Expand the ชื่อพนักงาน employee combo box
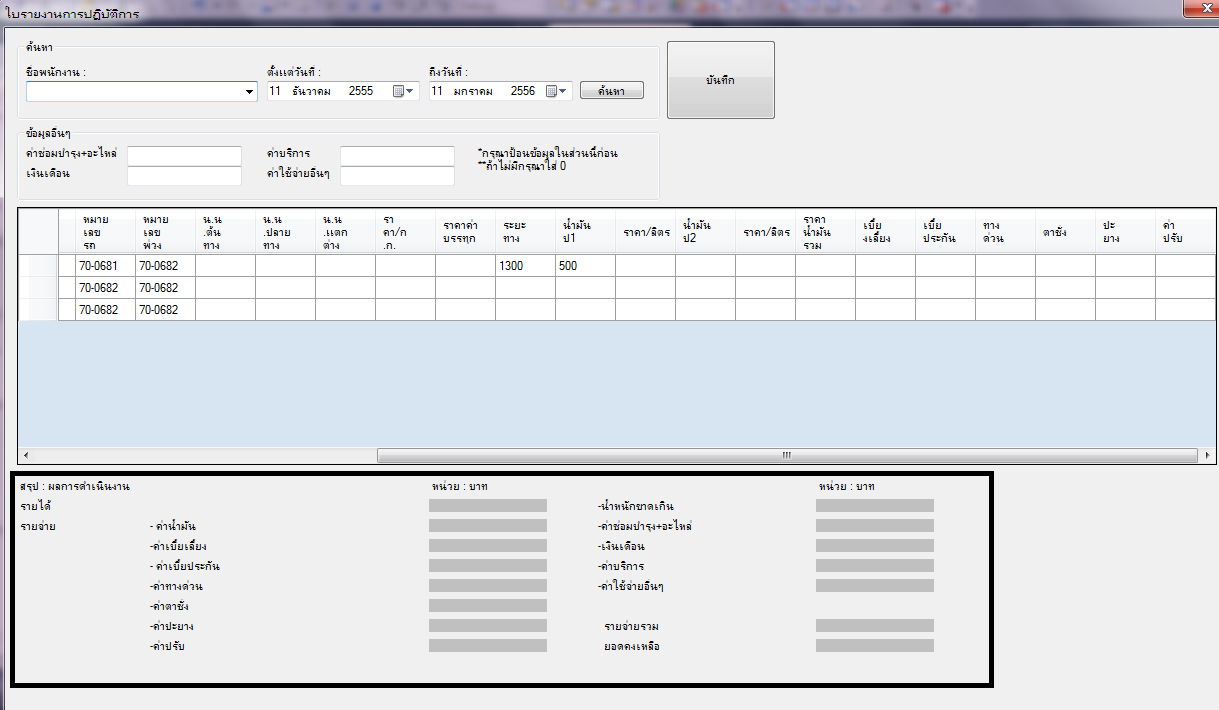Image resolution: width=1219 pixels, height=710 pixels. 250,92
